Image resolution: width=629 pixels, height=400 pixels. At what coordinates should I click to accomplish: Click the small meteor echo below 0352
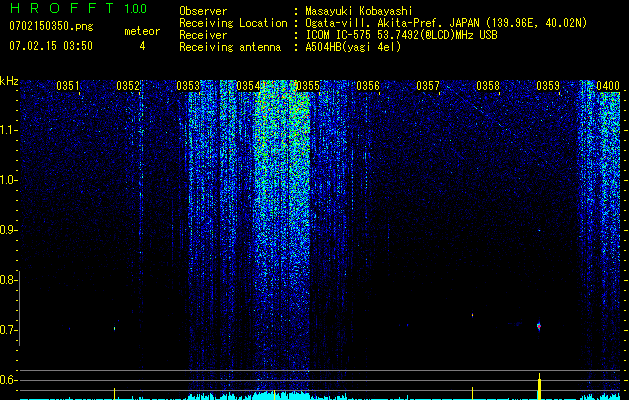[115, 329]
